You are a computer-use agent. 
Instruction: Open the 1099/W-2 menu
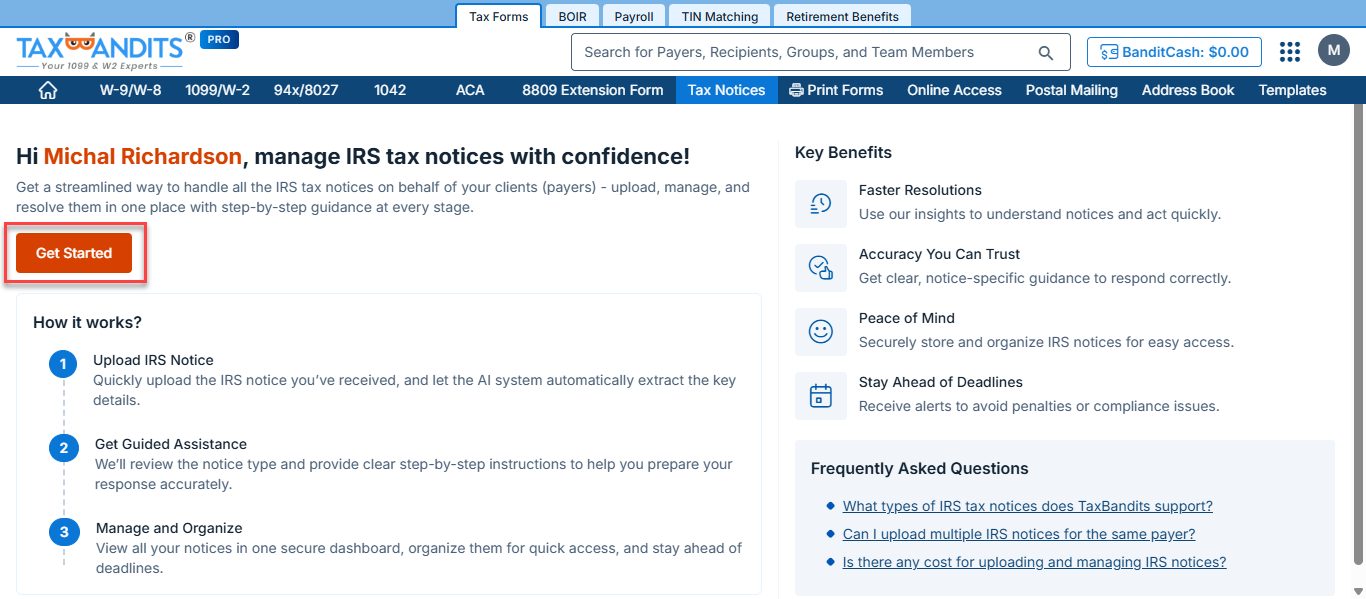[x=217, y=90]
